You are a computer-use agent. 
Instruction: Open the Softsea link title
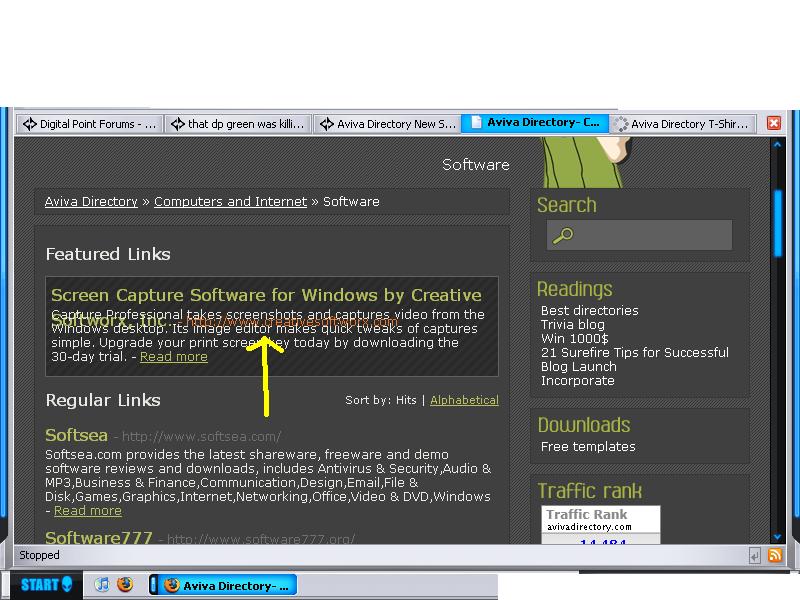pyautogui.click(x=77, y=435)
